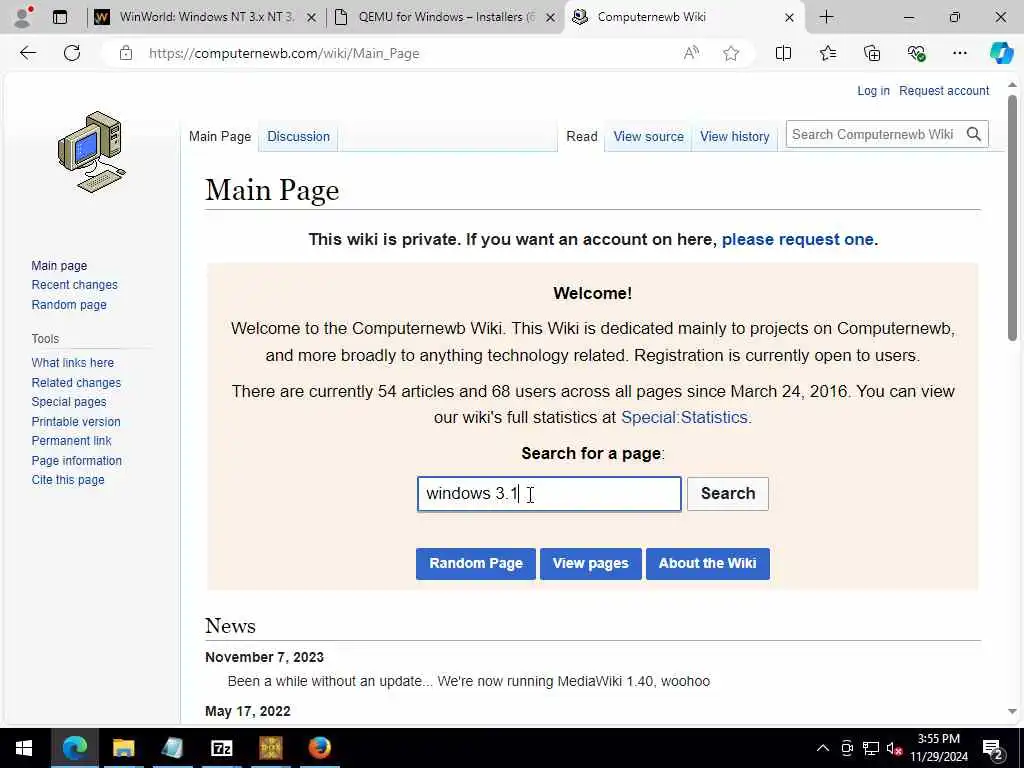Screen dimensions: 1024x768
Task: Open the Special:Statistics link
Action: click(684, 417)
